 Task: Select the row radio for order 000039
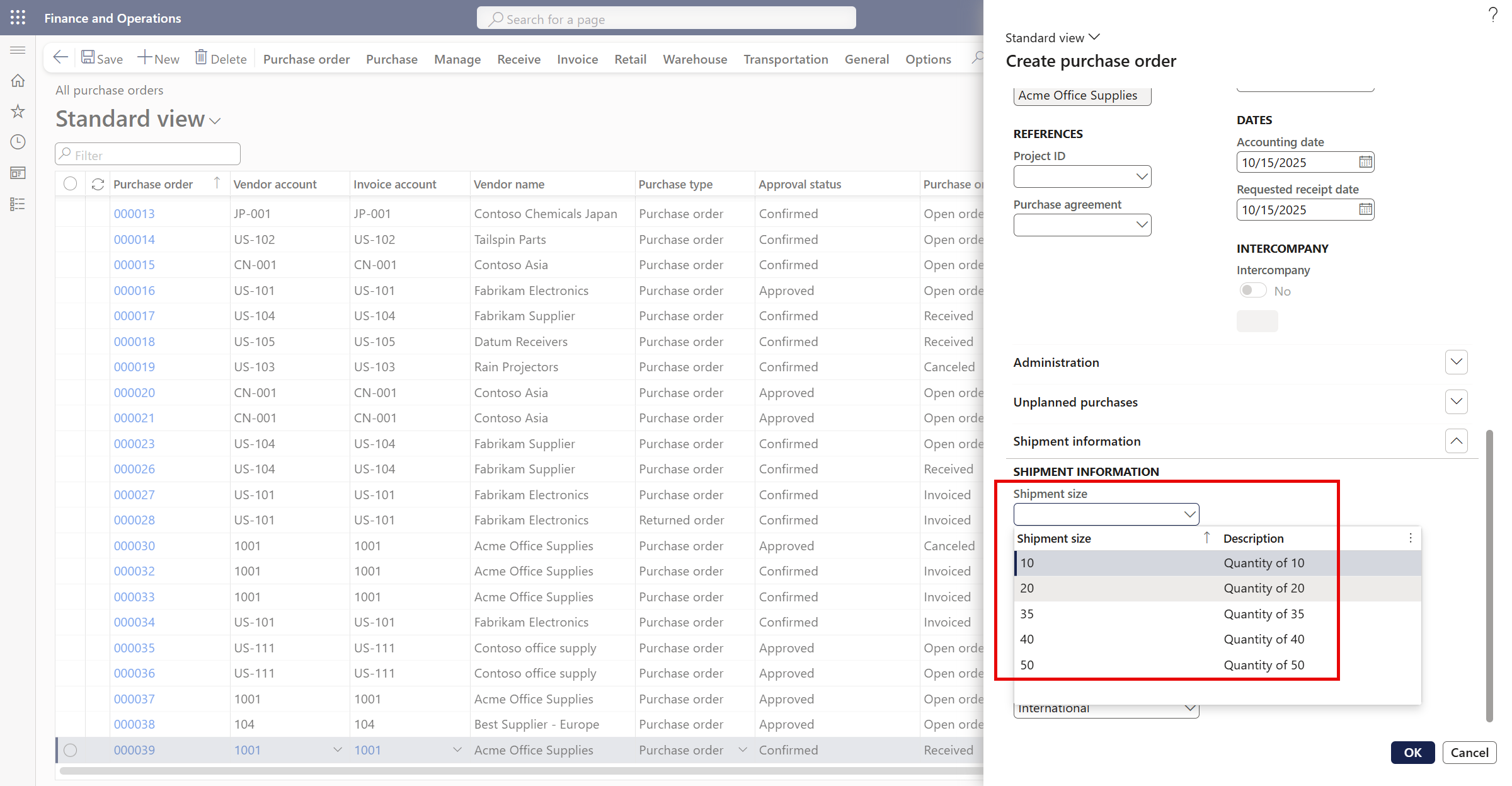pyautogui.click(x=70, y=750)
